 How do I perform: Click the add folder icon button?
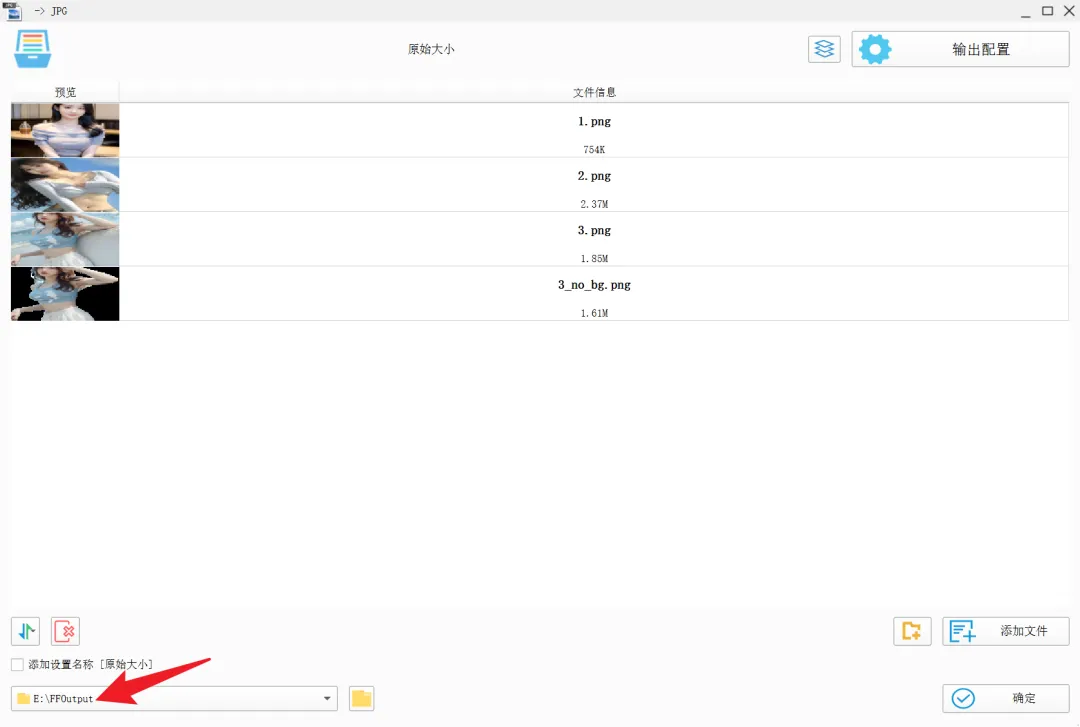pyautogui.click(x=912, y=631)
